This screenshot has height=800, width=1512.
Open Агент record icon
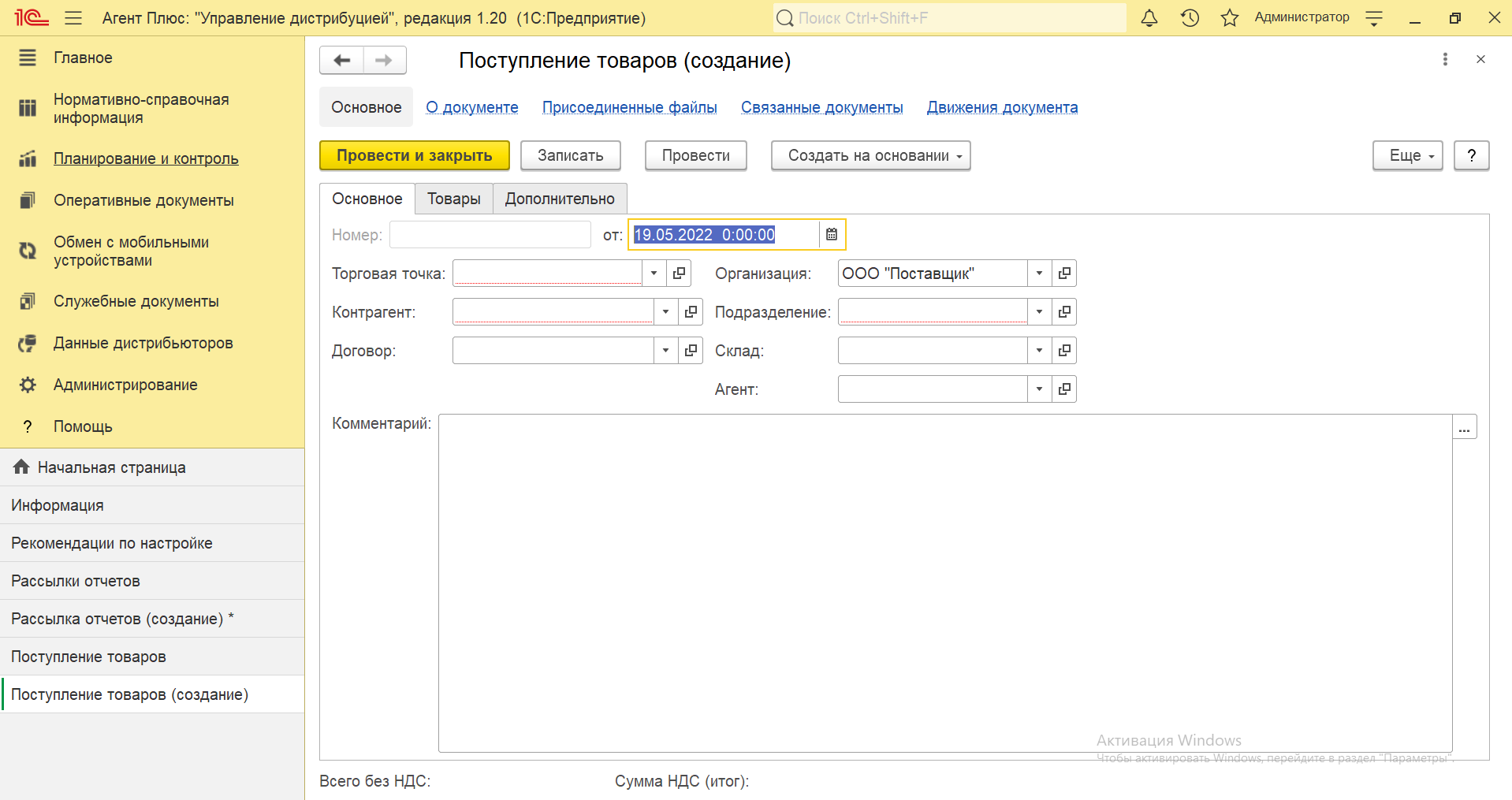[1064, 389]
